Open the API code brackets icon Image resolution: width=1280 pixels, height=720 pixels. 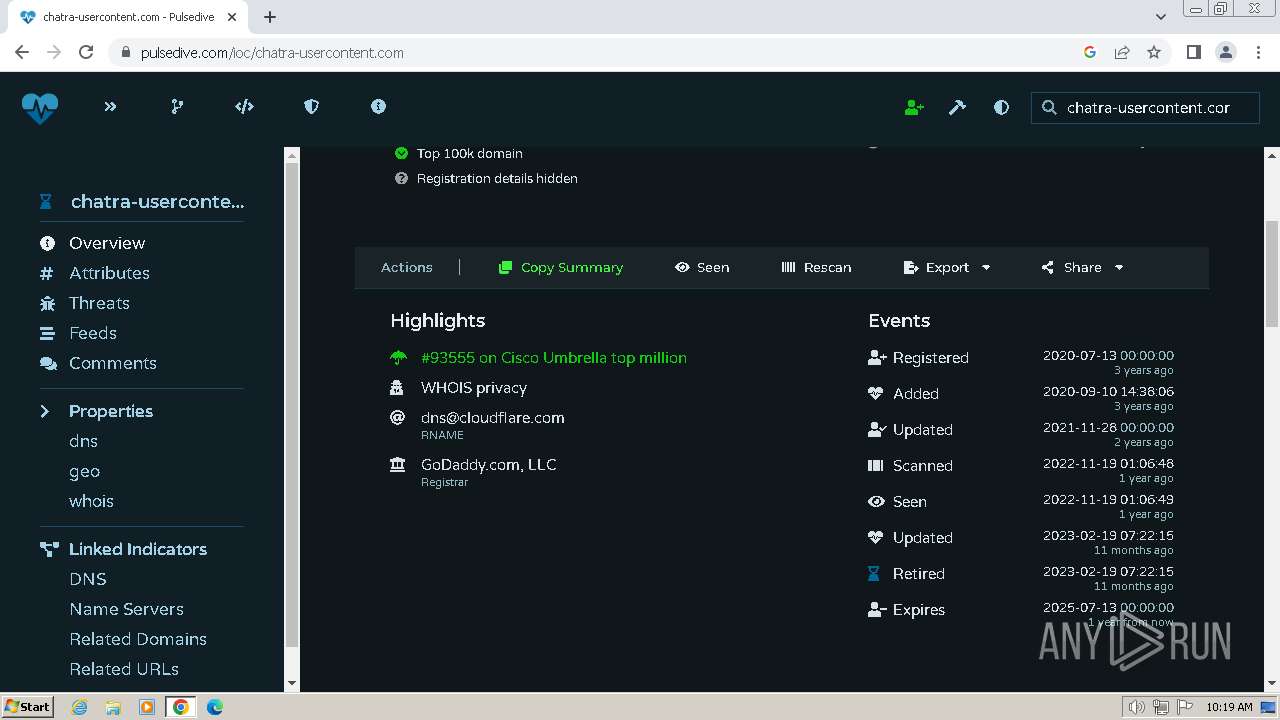pos(244,106)
